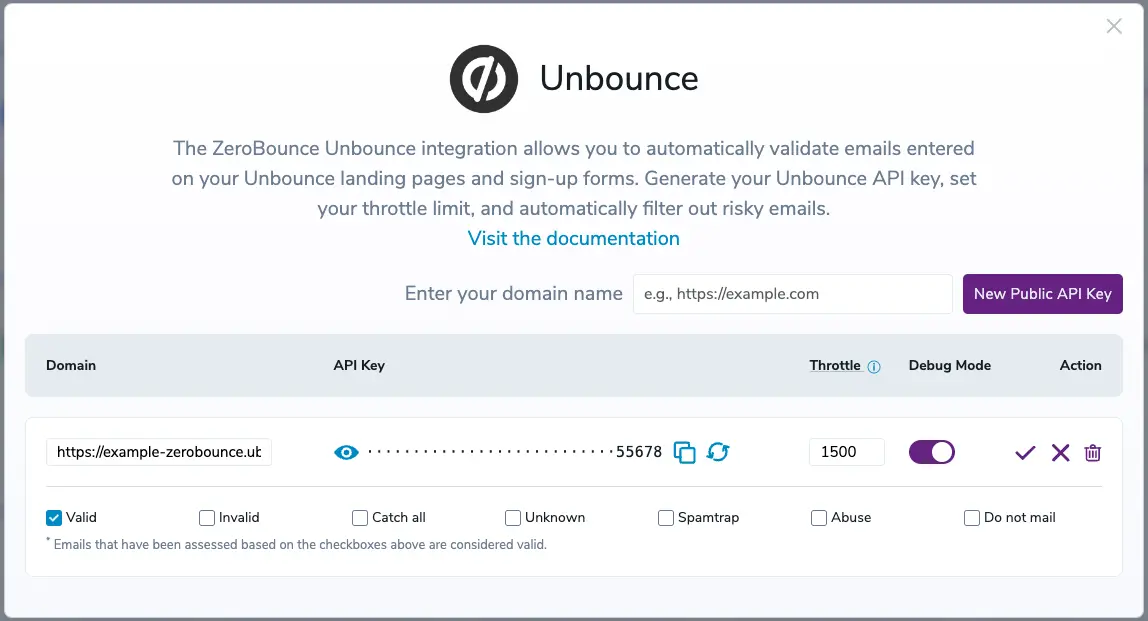1148x621 pixels.
Task: Uncheck the Valid checkbox
Action: (54, 518)
